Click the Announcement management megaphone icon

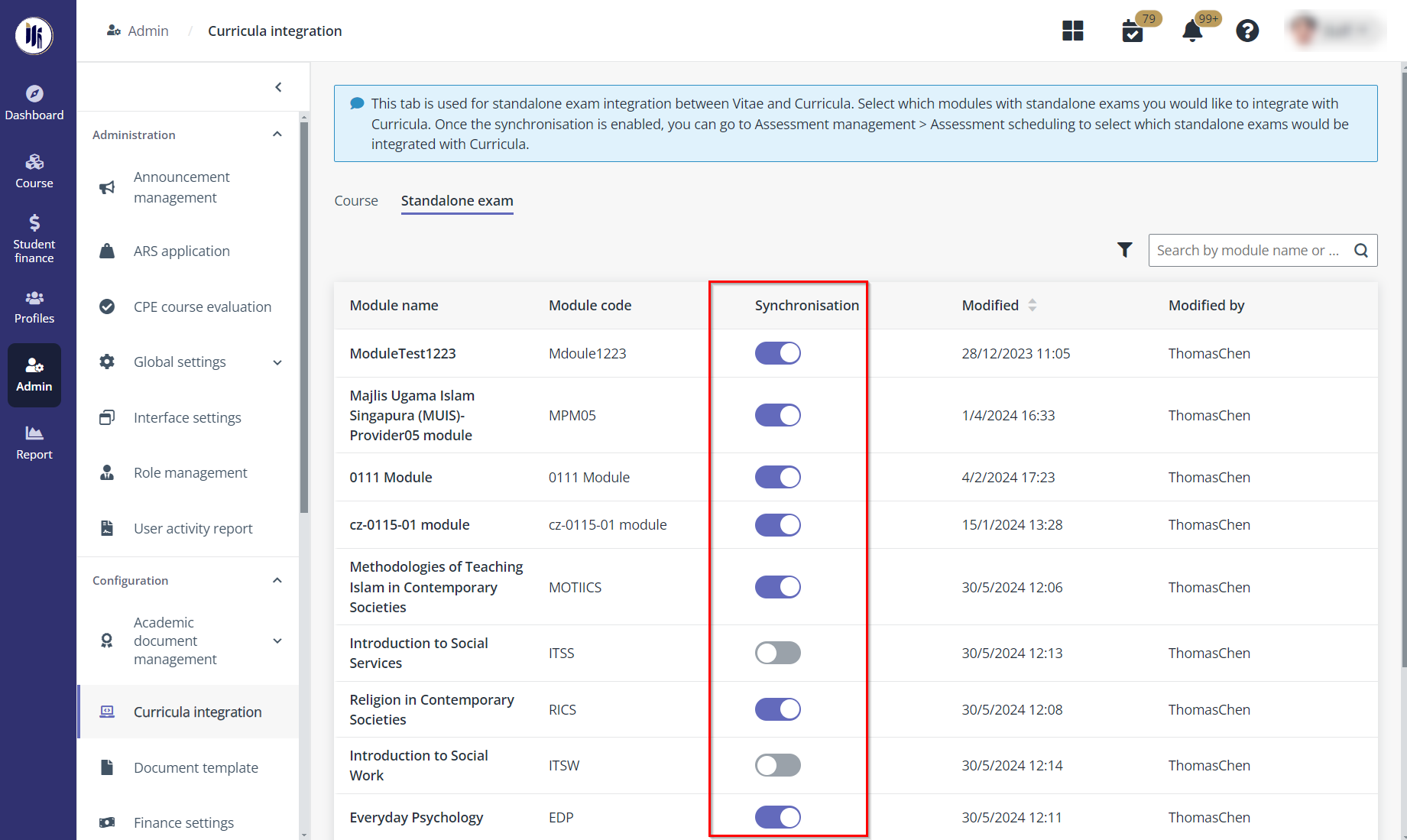tap(107, 187)
